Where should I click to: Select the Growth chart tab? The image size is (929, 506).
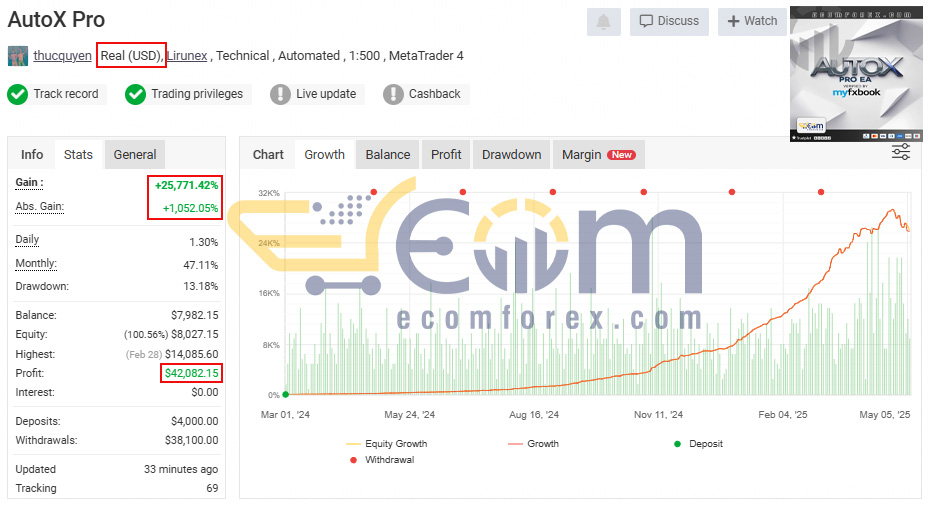pyautogui.click(x=324, y=155)
